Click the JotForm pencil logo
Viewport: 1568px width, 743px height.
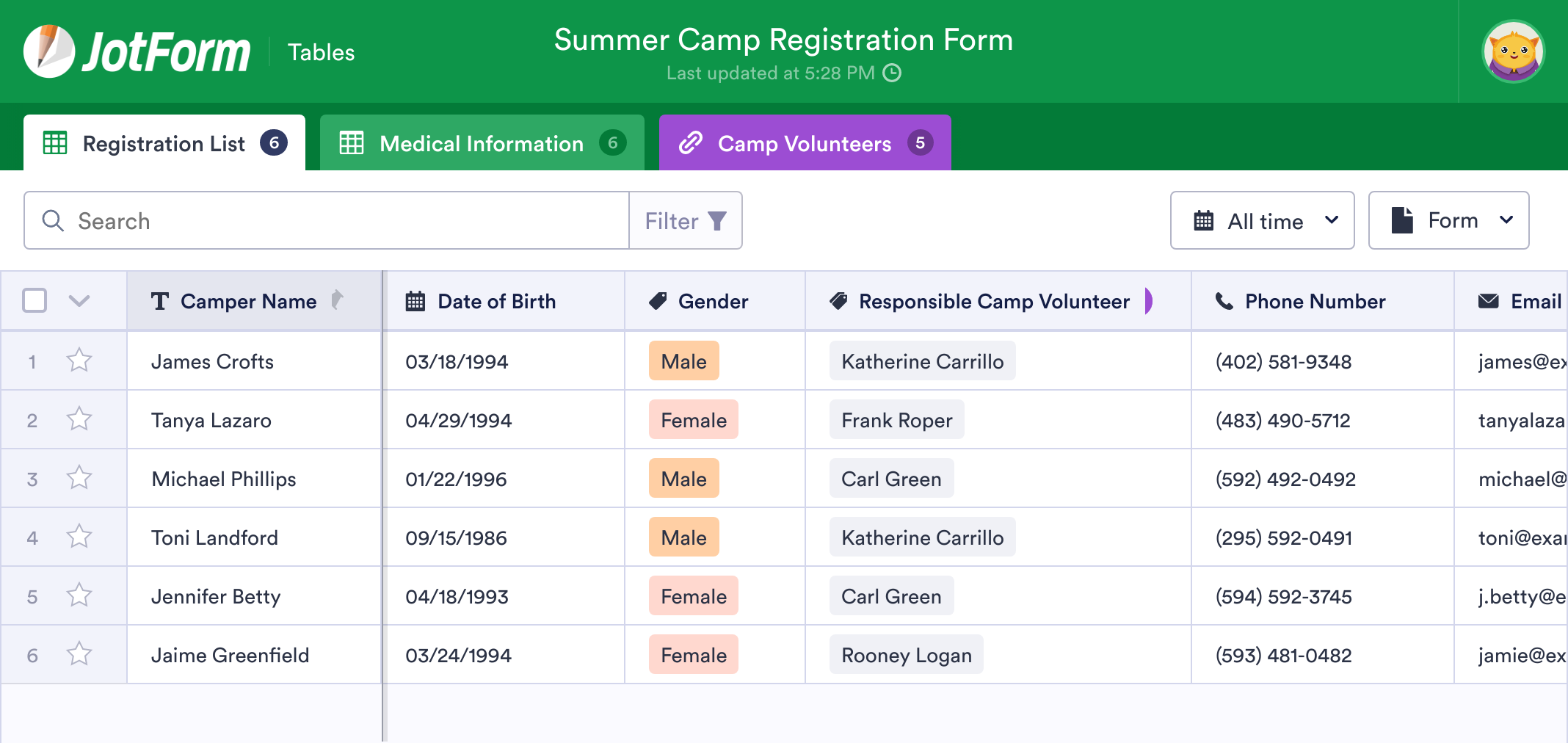(48, 51)
